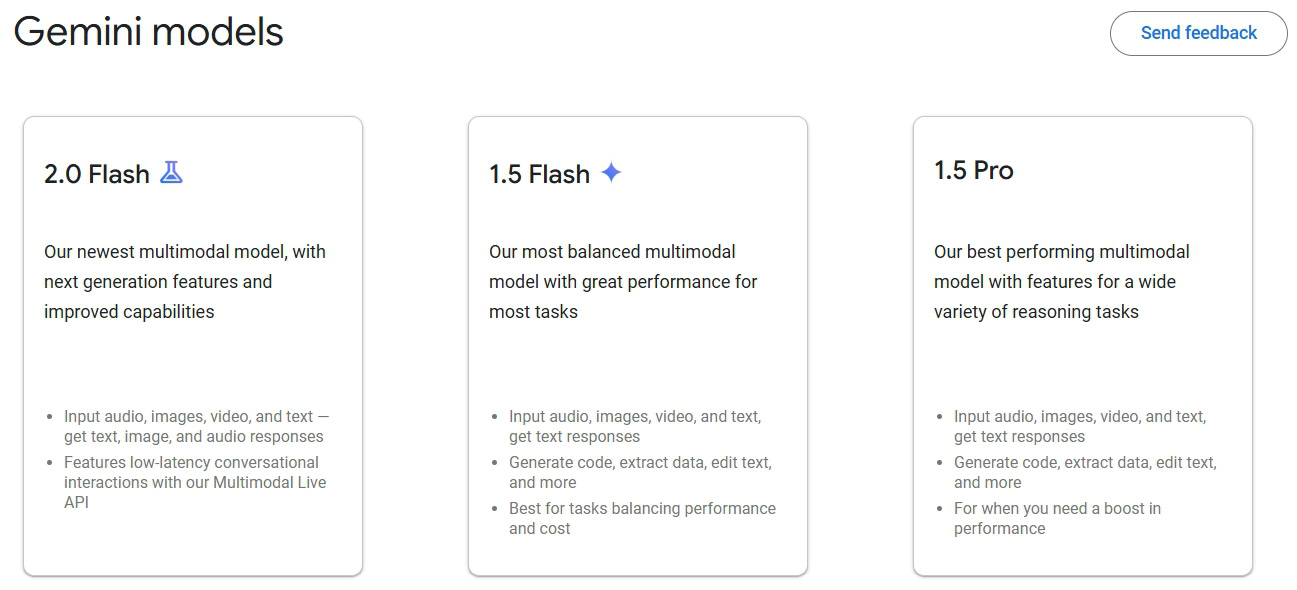This screenshot has height=590, width=1297.
Task: Click the 'balancing performance and cost' bullet
Action: coord(642,518)
